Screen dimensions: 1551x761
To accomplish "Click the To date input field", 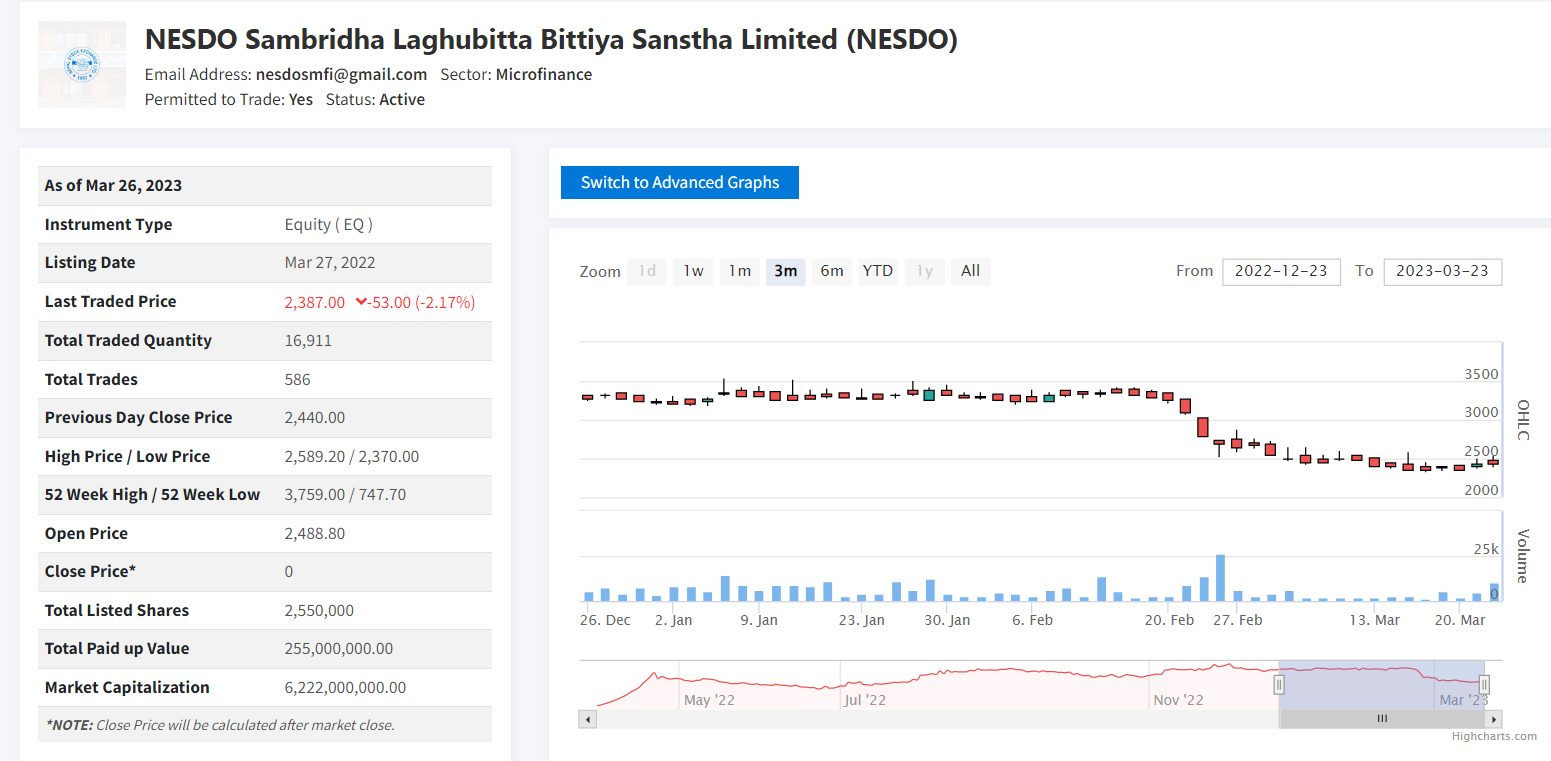I will (1442, 271).
